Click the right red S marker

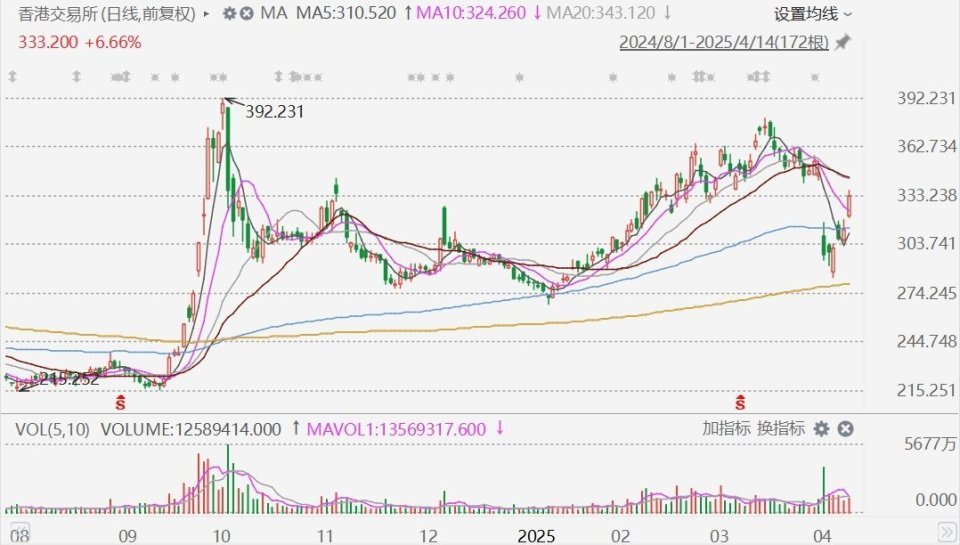click(741, 402)
